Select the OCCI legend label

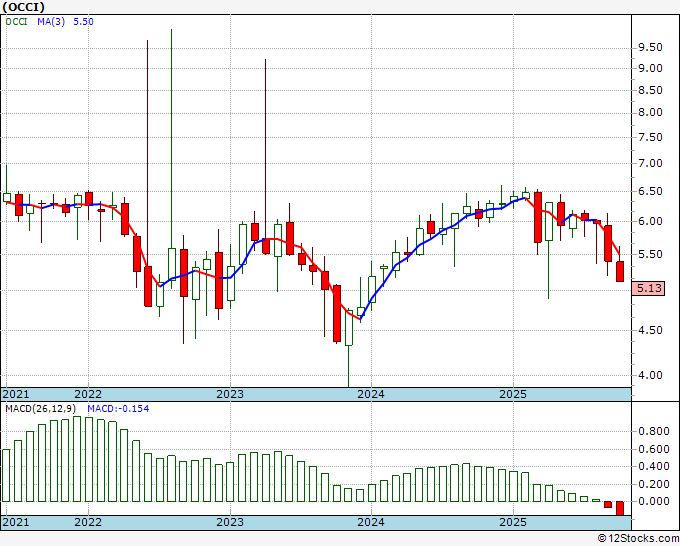(x=19, y=20)
